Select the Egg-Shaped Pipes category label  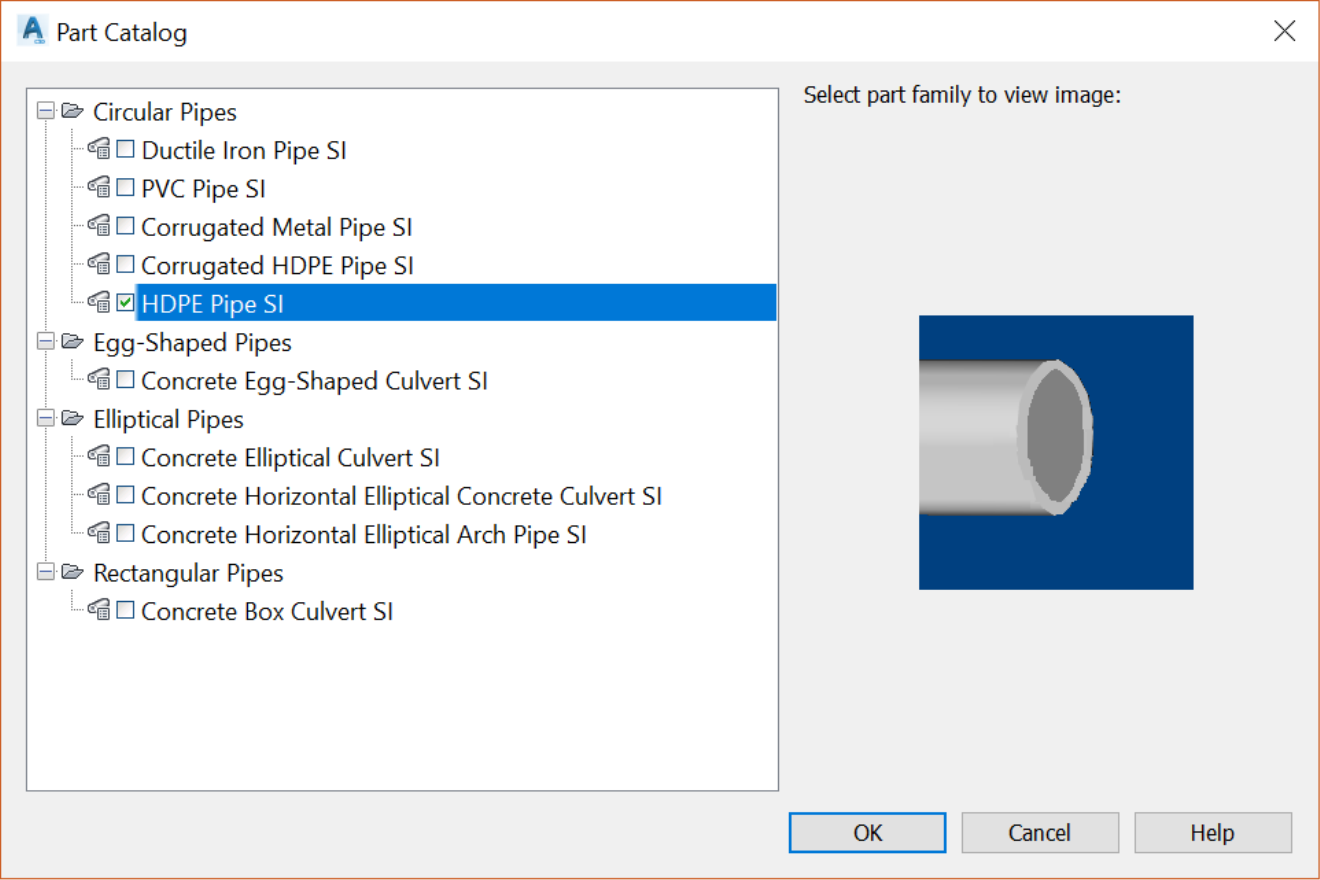click(x=192, y=343)
